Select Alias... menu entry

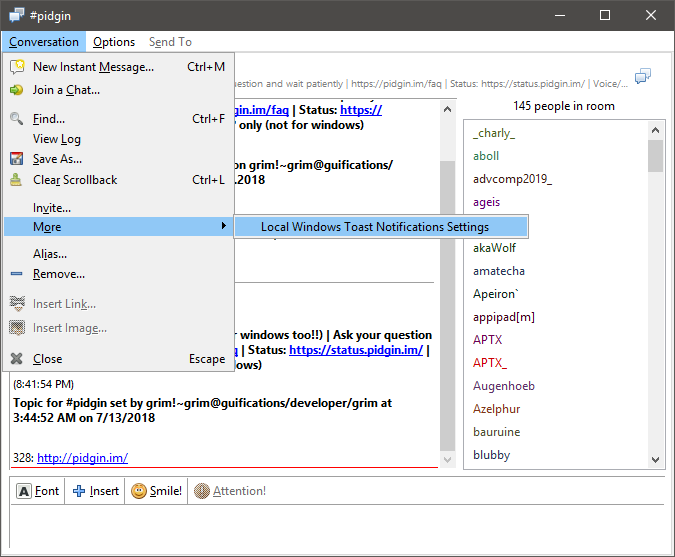[119, 254]
